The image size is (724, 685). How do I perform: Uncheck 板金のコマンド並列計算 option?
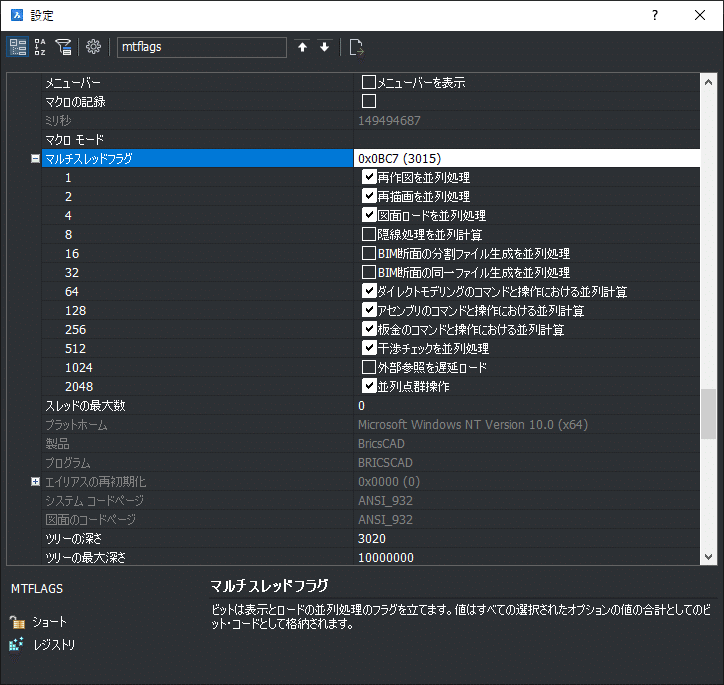coord(368,329)
